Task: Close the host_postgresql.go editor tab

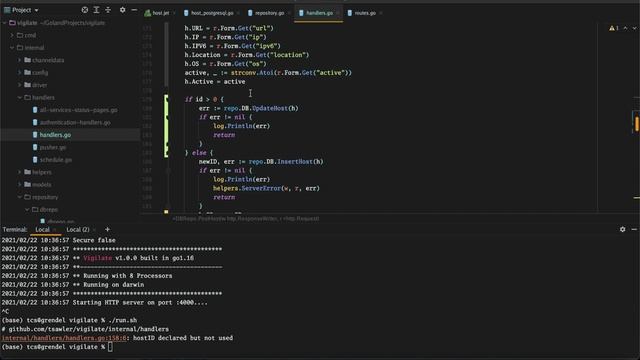Action: point(238,13)
